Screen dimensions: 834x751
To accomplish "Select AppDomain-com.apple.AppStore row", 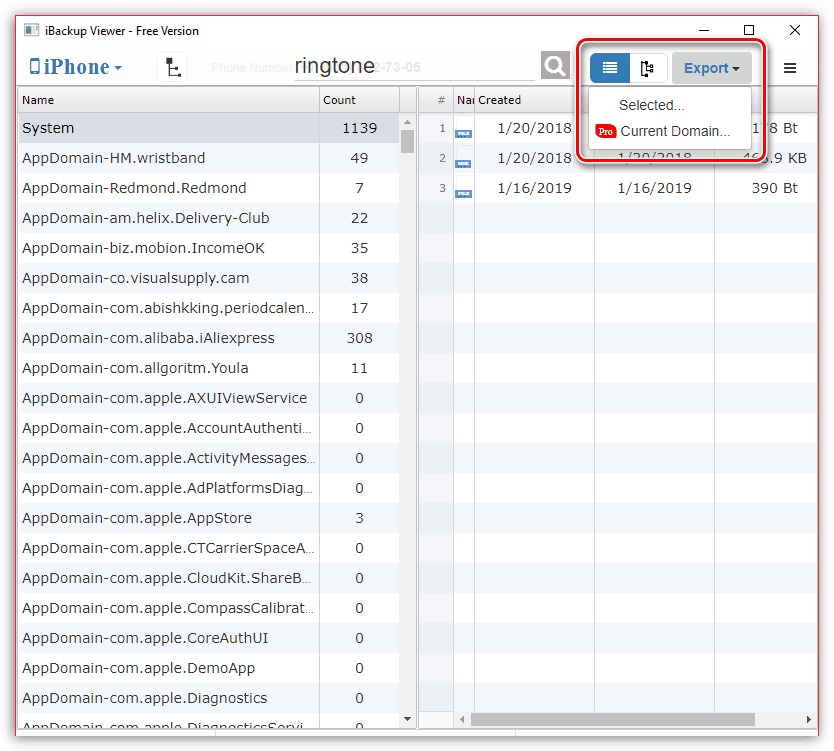I will click(208, 518).
